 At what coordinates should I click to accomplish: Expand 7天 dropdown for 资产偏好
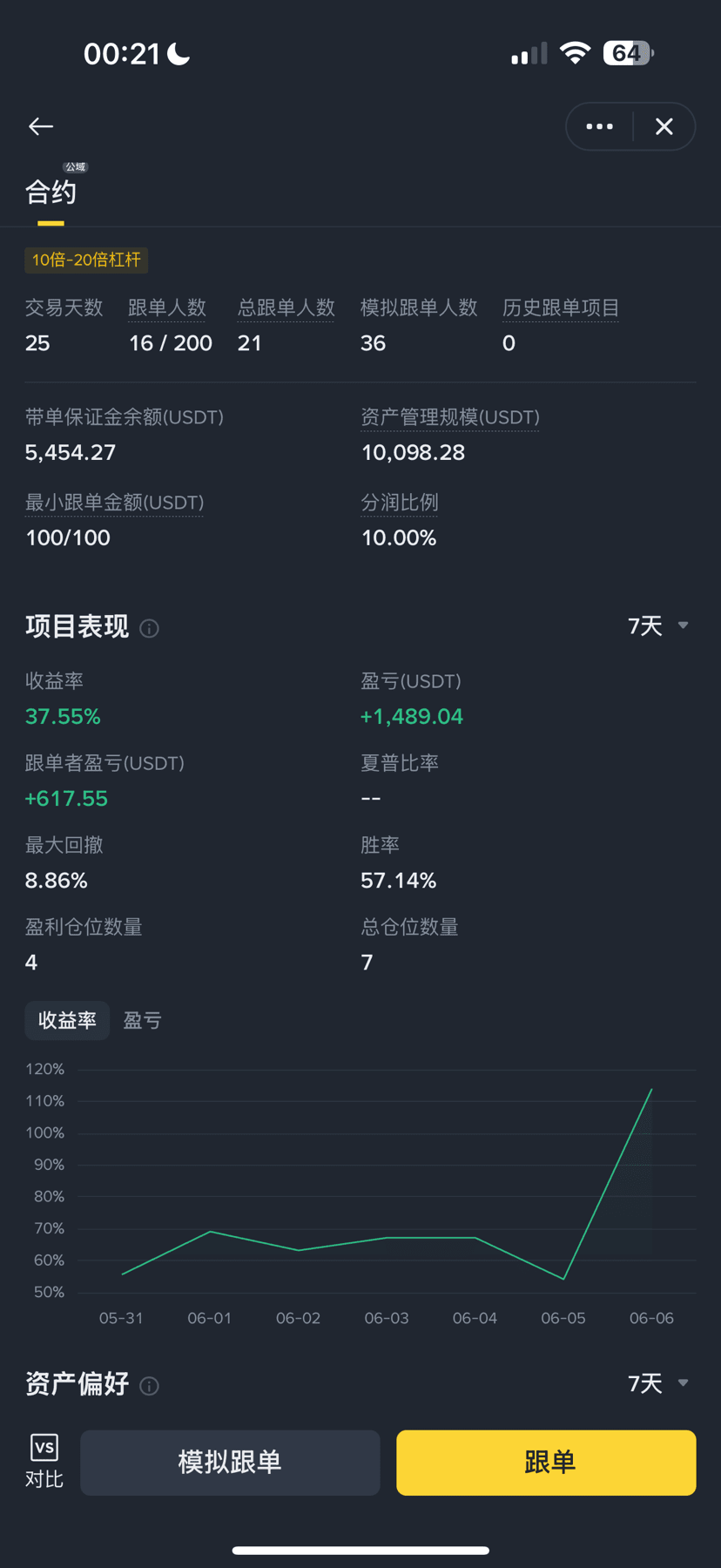[658, 1383]
